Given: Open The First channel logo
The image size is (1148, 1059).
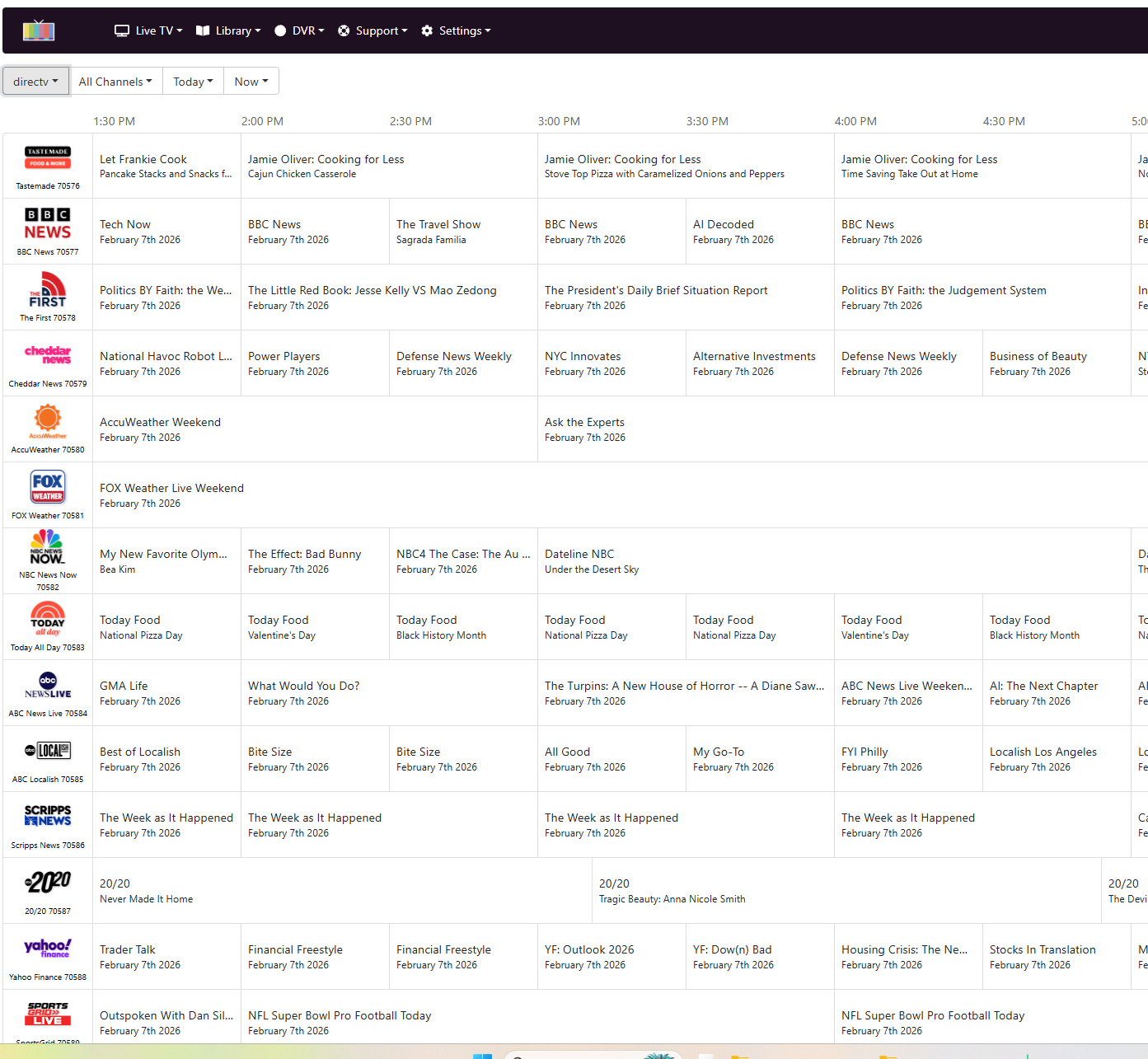Looking at the screenshot, I should click(48, 290).
